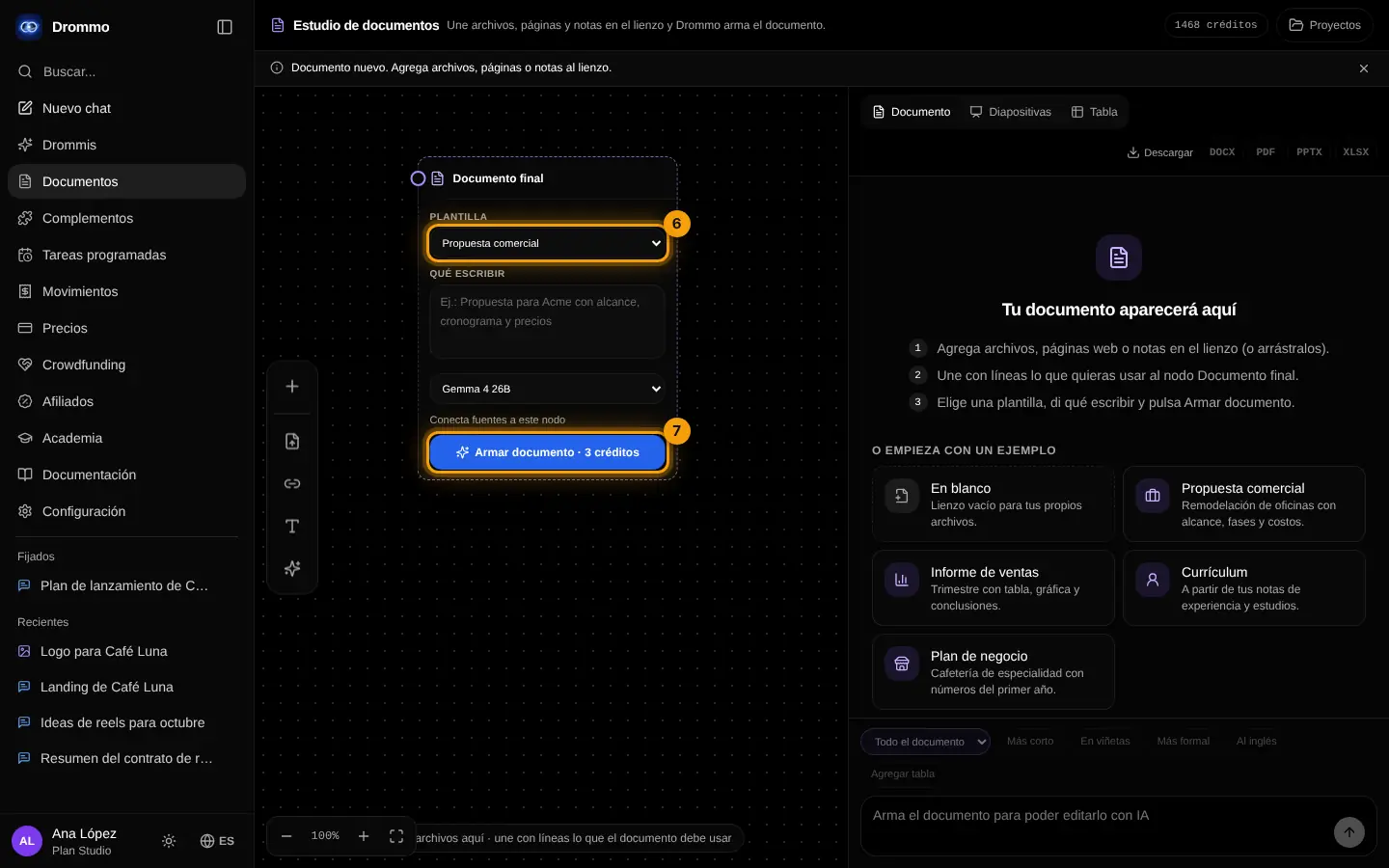The height and width of the screenshot is (868, 1389).
Task: Open the Gemma 4 26B model dropdown
Action: pyautogui.click(x=547, y=389)
